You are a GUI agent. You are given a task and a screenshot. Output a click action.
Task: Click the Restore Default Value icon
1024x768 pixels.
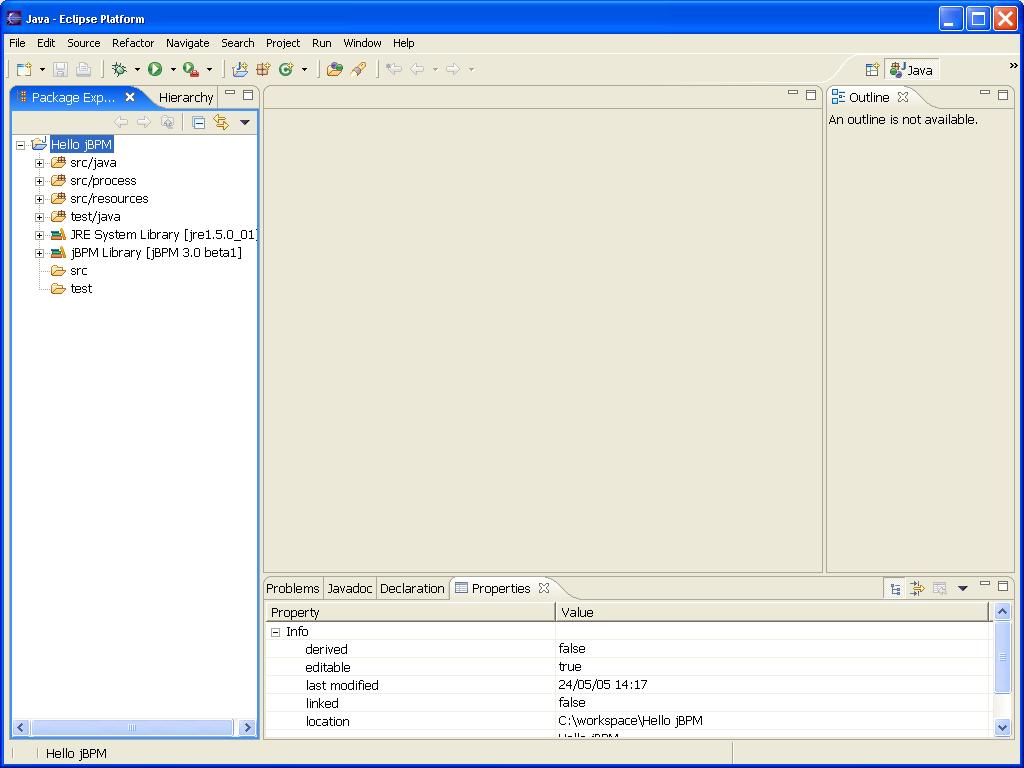tap(940, 589)
